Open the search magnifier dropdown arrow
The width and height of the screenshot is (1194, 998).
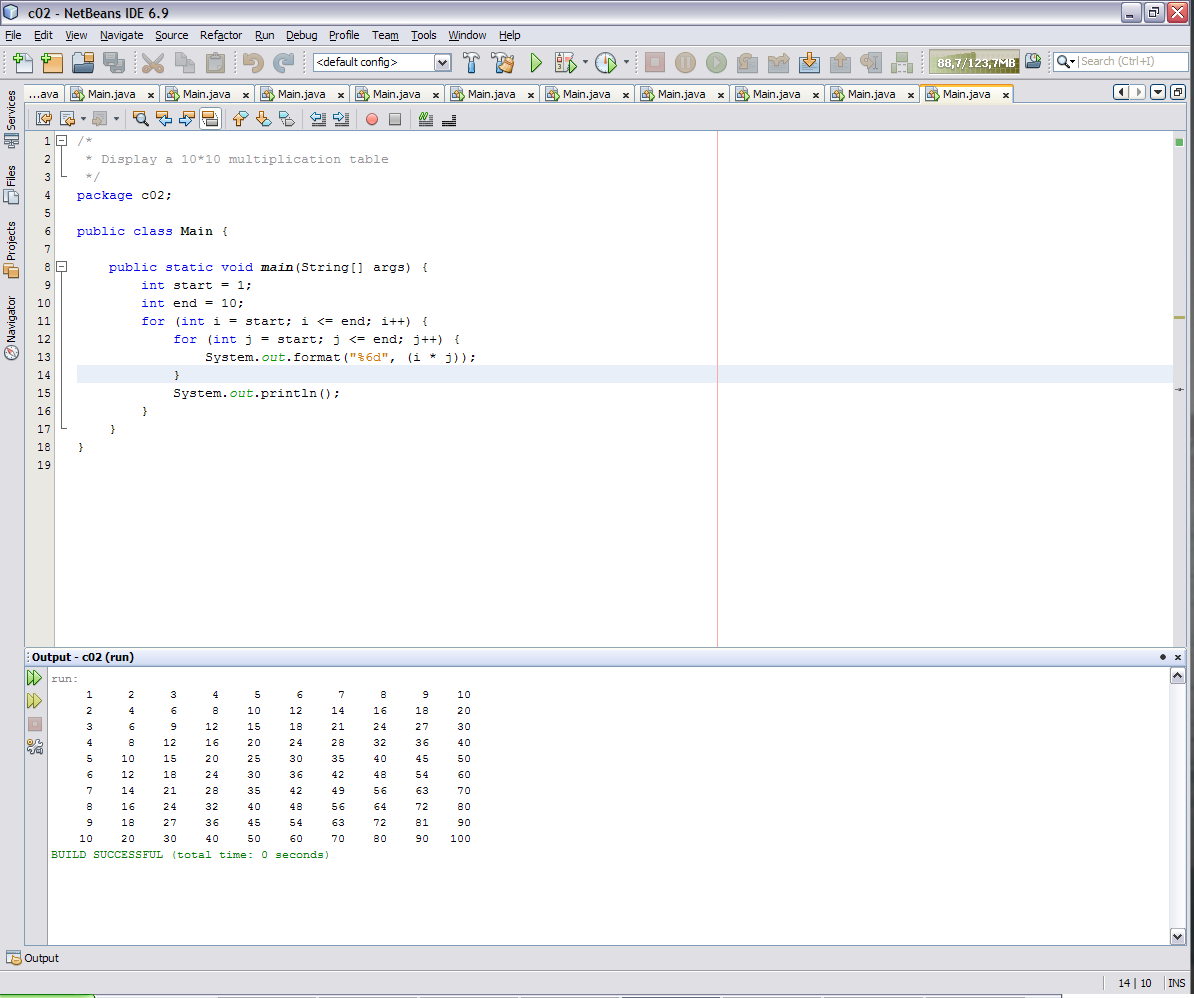point(1073,62)
